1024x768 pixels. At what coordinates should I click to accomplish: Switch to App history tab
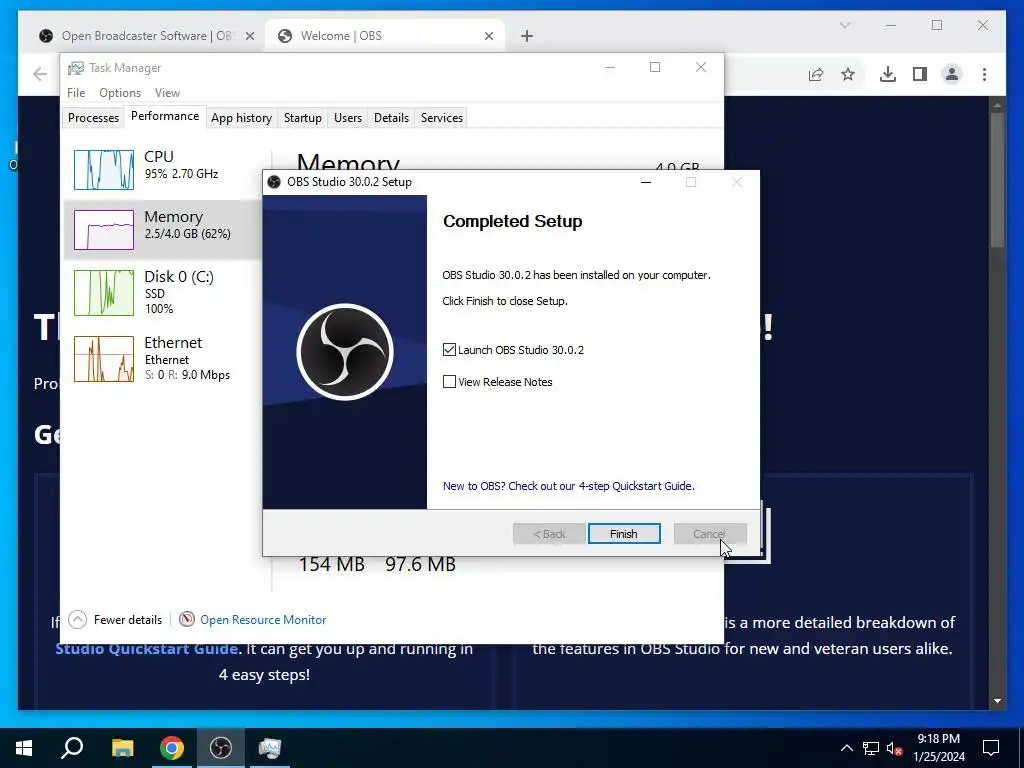point(241,118)
